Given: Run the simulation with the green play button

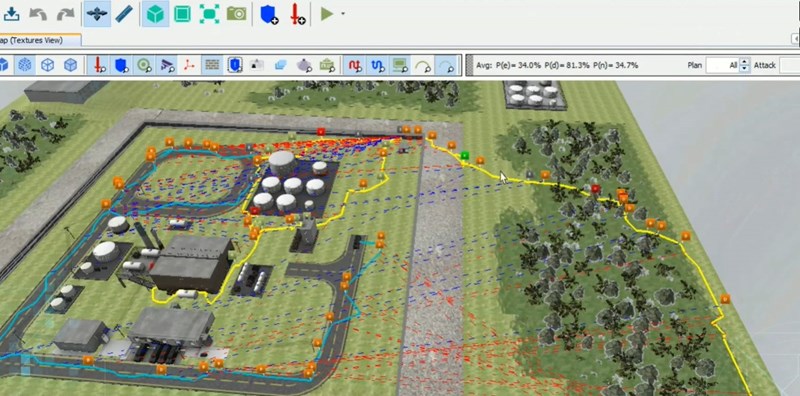Looking at the screenshot, I should coord(327,14).
